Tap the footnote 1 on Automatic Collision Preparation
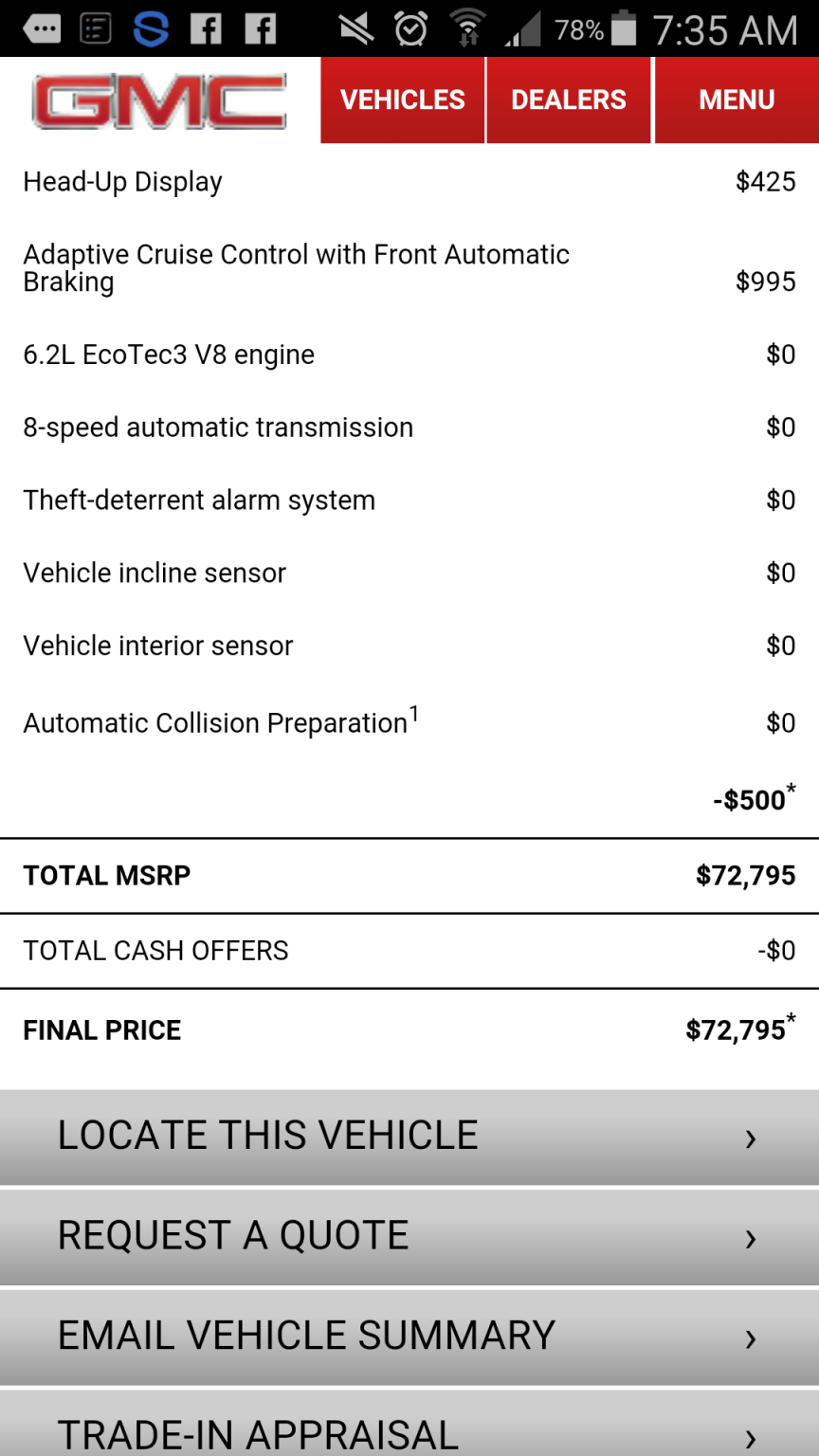The image size is (819, 1456). point(413,713)
